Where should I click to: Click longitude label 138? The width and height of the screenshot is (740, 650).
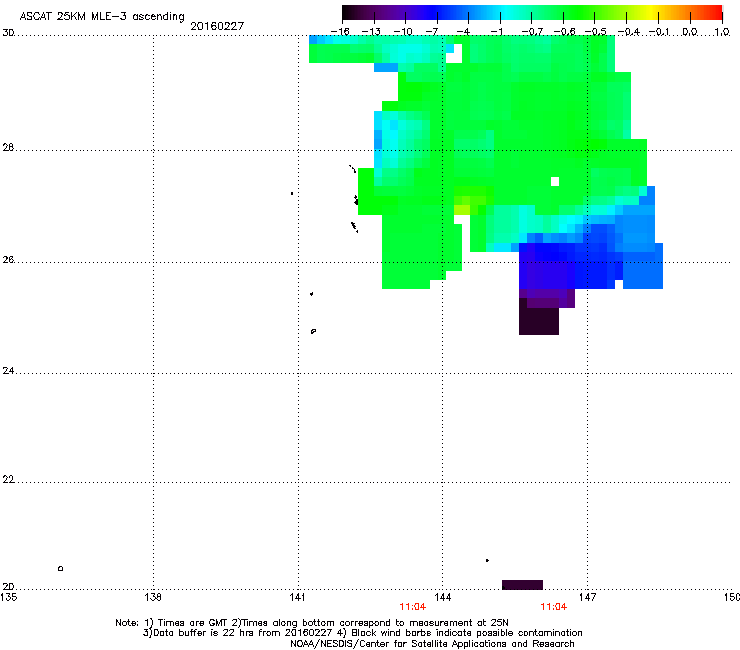pyautogui.click(x=153, y=597)
